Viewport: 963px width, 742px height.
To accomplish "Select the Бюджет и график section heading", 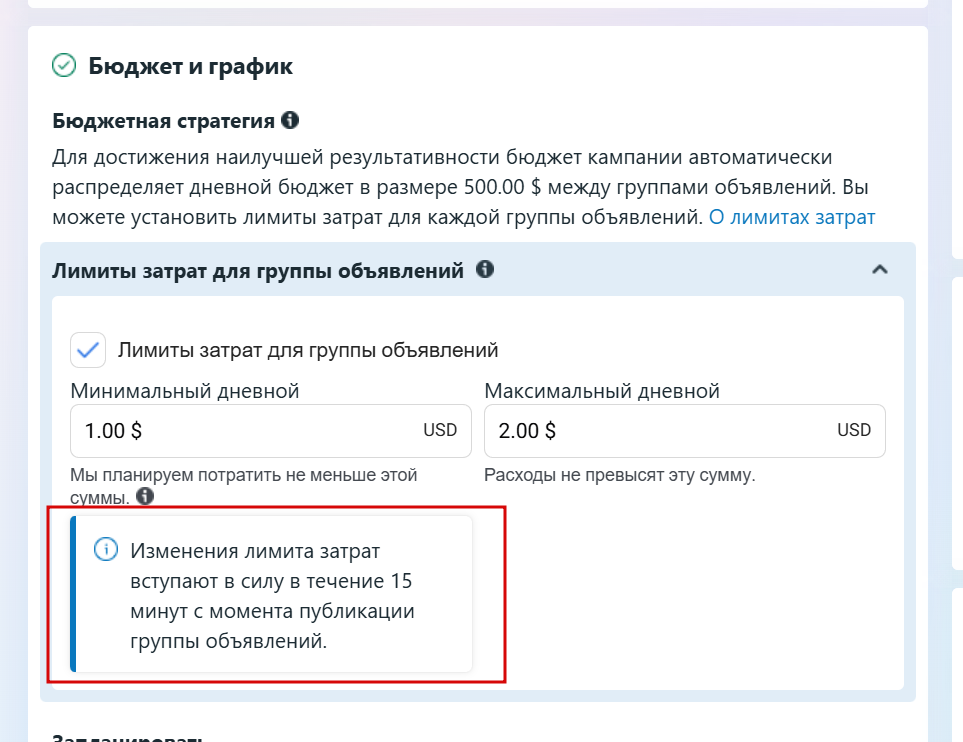I will [x=190, y=66].
